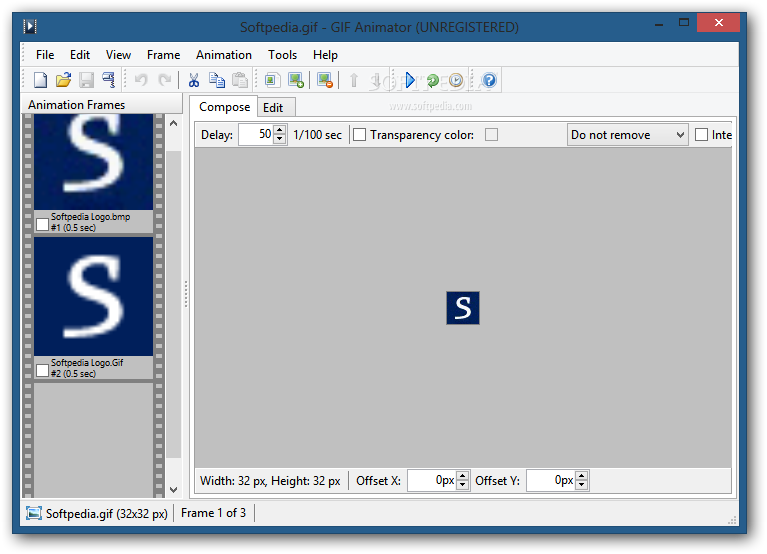Screen dimensions: 767x554
Task: Open the Edit menu
Action: pos(80,55)
